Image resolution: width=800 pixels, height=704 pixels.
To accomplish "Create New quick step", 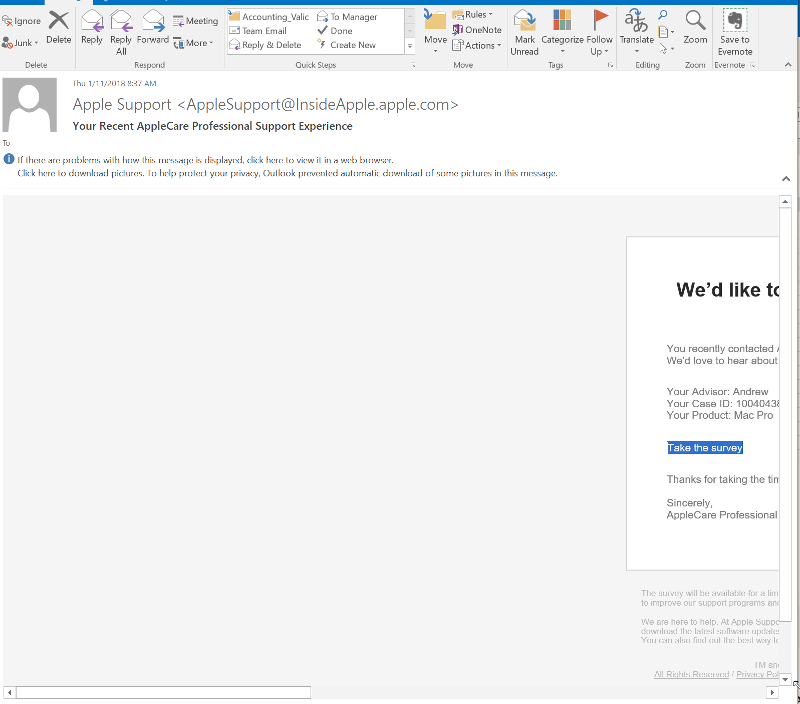I will click(x=346, y=45).
